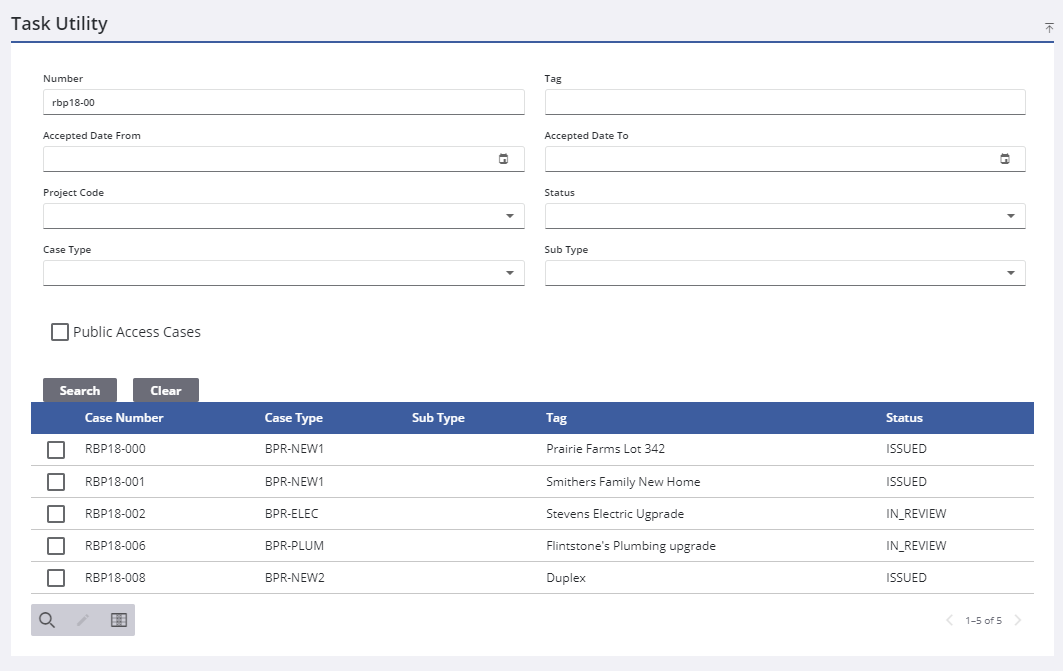Select the checkbox for case RBP18-006
Viewport: 1063px width, 671px height.
click(x=56, y=546)
